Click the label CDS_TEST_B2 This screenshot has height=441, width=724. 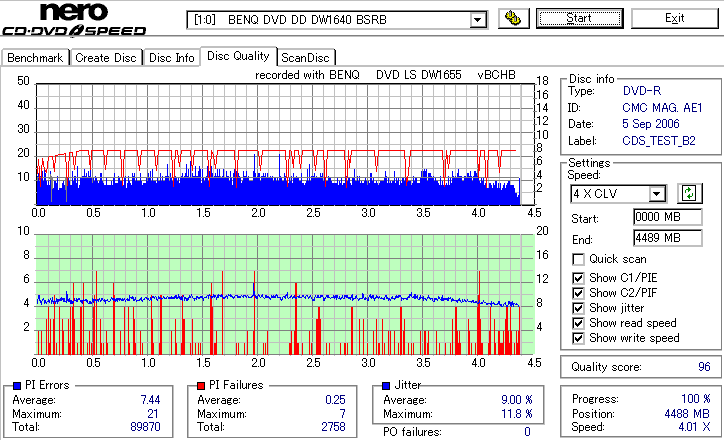click(x=659, y=141)
